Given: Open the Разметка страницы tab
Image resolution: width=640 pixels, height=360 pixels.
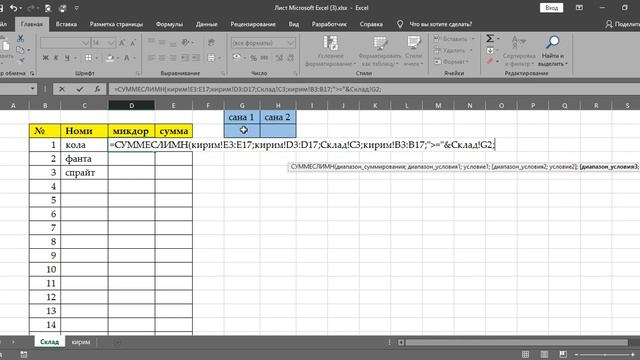Looking at the screenshot, I should (x=116, y=24).
